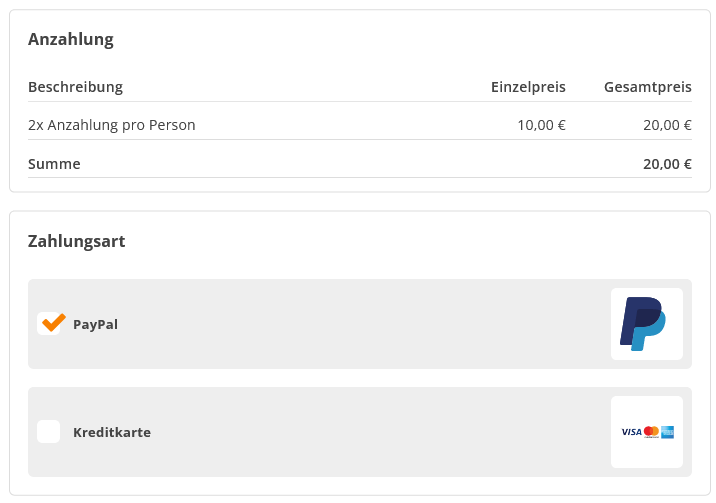
Task: Click the Beschreibung column header
Action: tap(75, 87)
